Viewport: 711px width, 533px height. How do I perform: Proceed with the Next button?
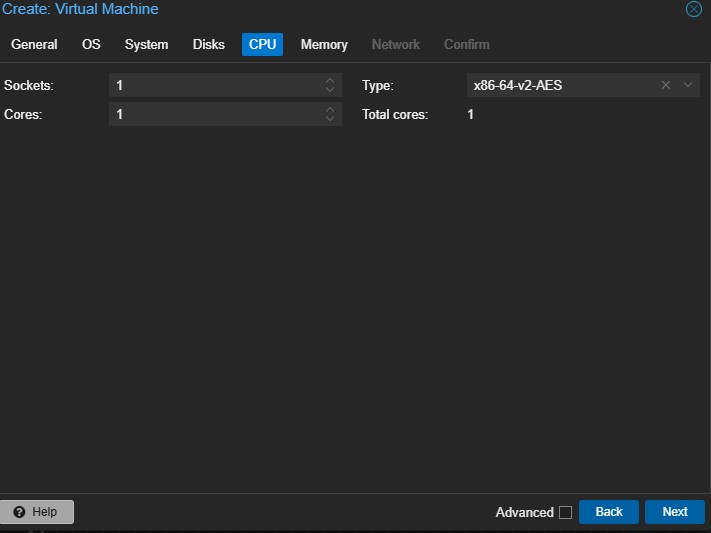tap(675, 512)
